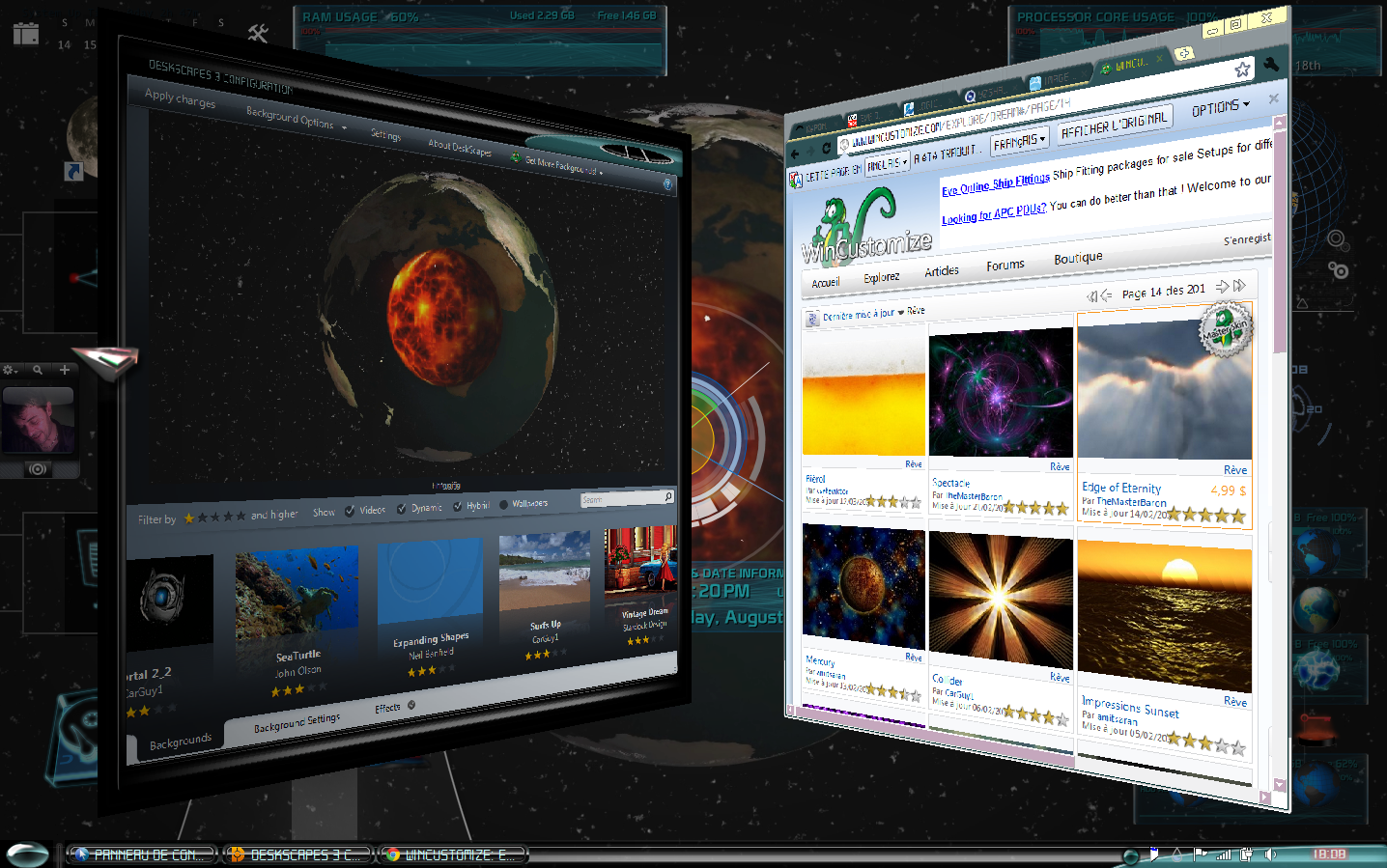
Task: Click the browser reload icon
Action: (827, 149)
